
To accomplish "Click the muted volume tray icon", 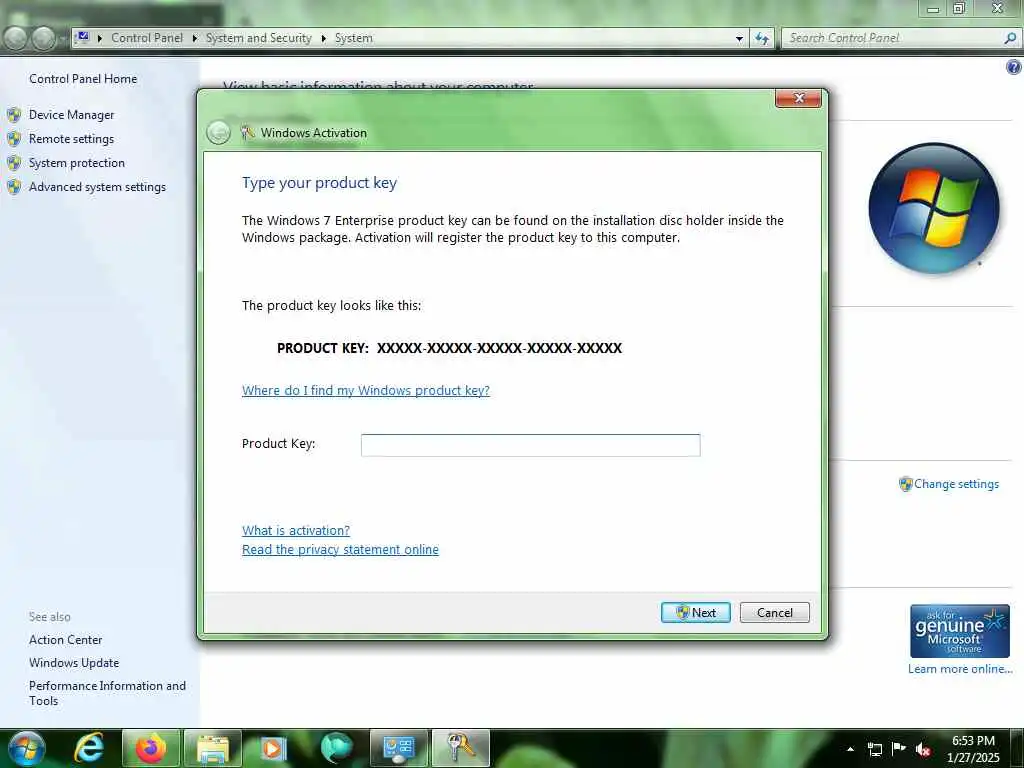I will [923, 749].
